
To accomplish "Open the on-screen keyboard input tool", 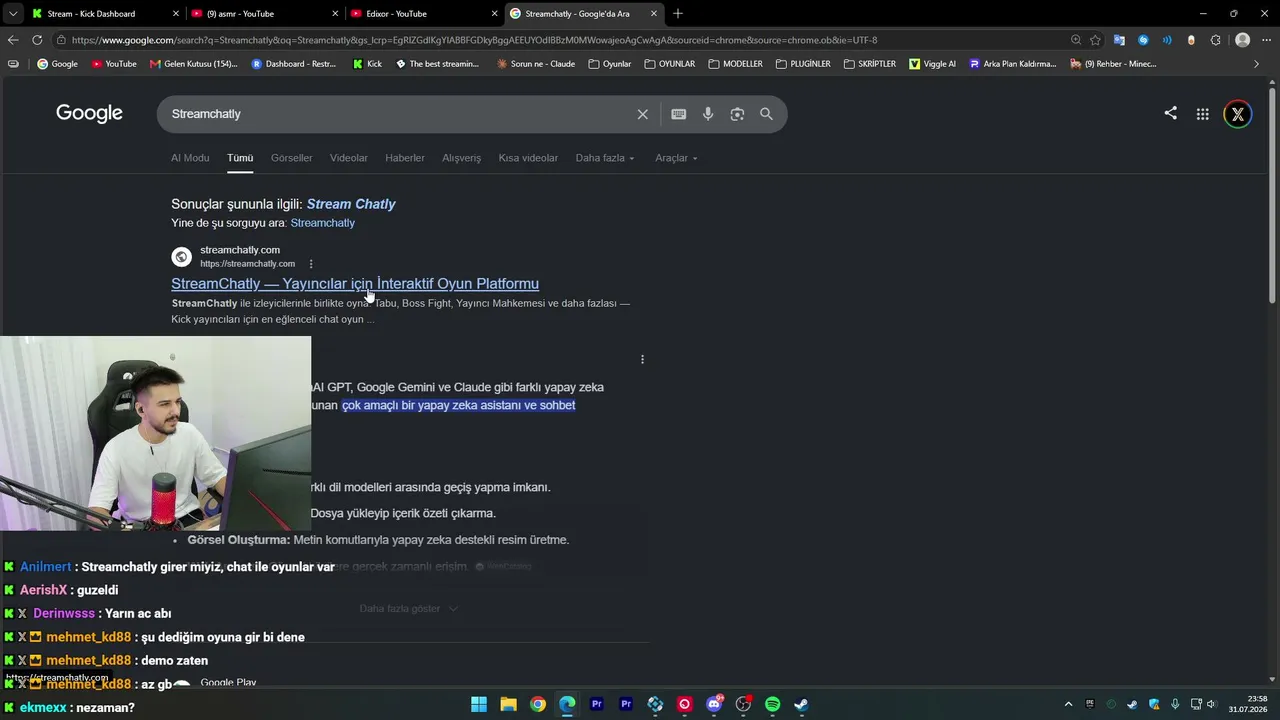I will click(679, 114).
